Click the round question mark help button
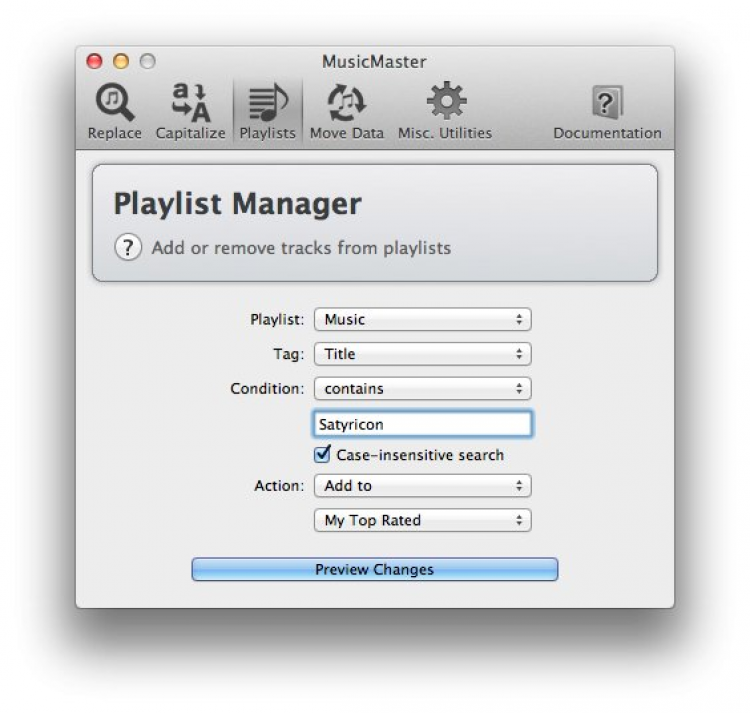Screen dimensions: 750x713 (x=128, y=247)
